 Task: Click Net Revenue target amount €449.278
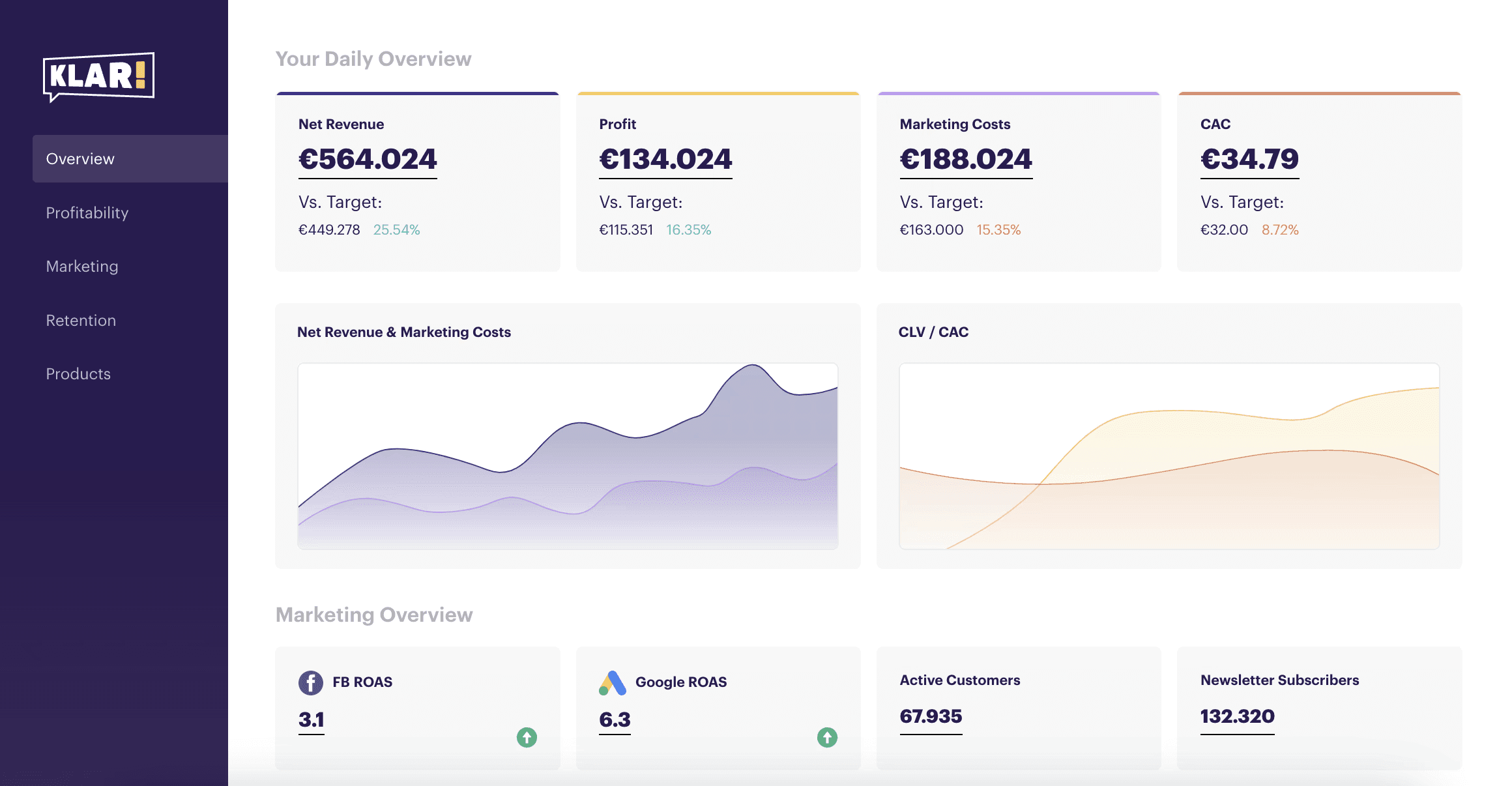(x=329, y=230)
